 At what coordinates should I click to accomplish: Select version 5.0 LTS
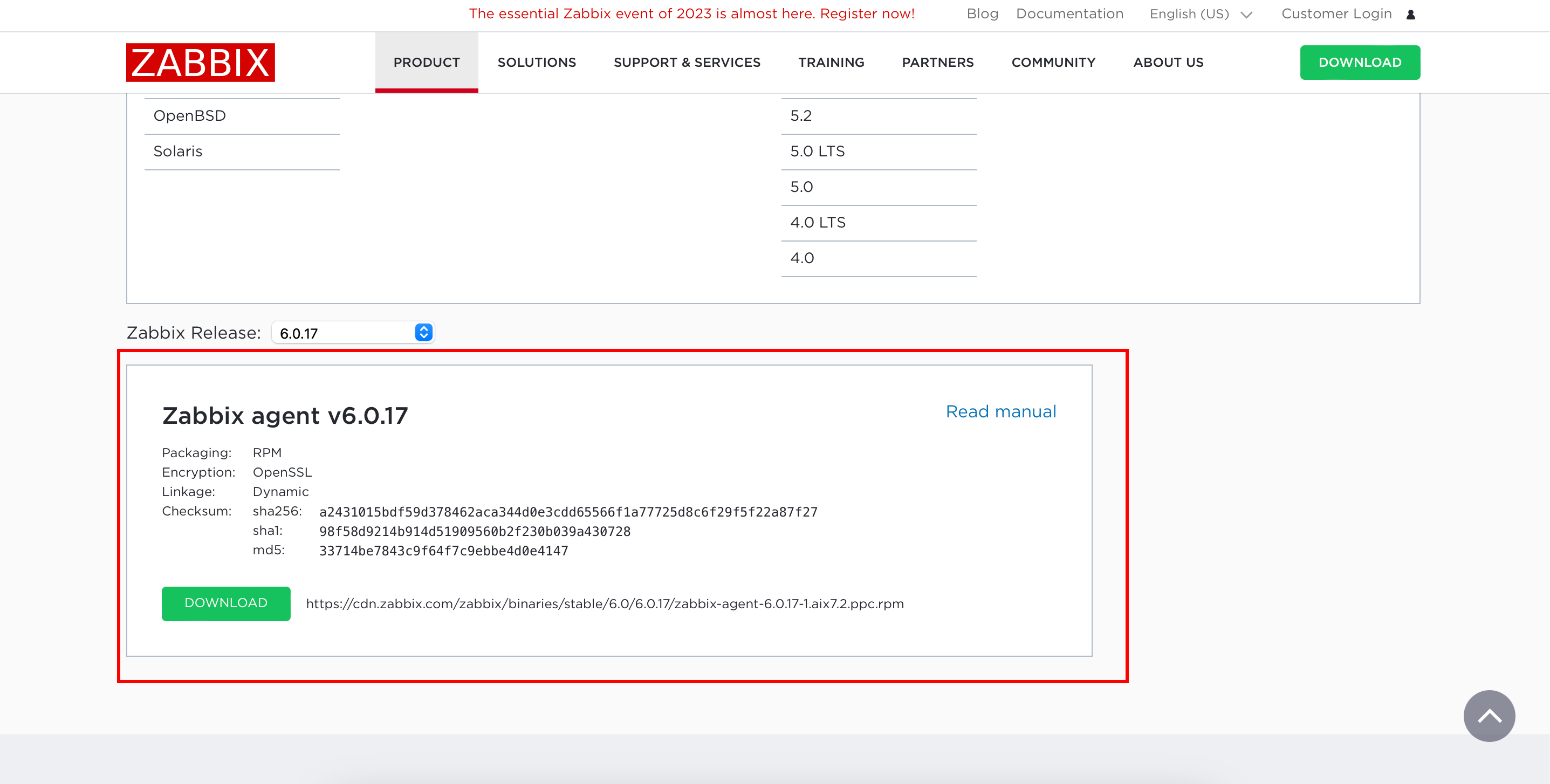point(879,152)
